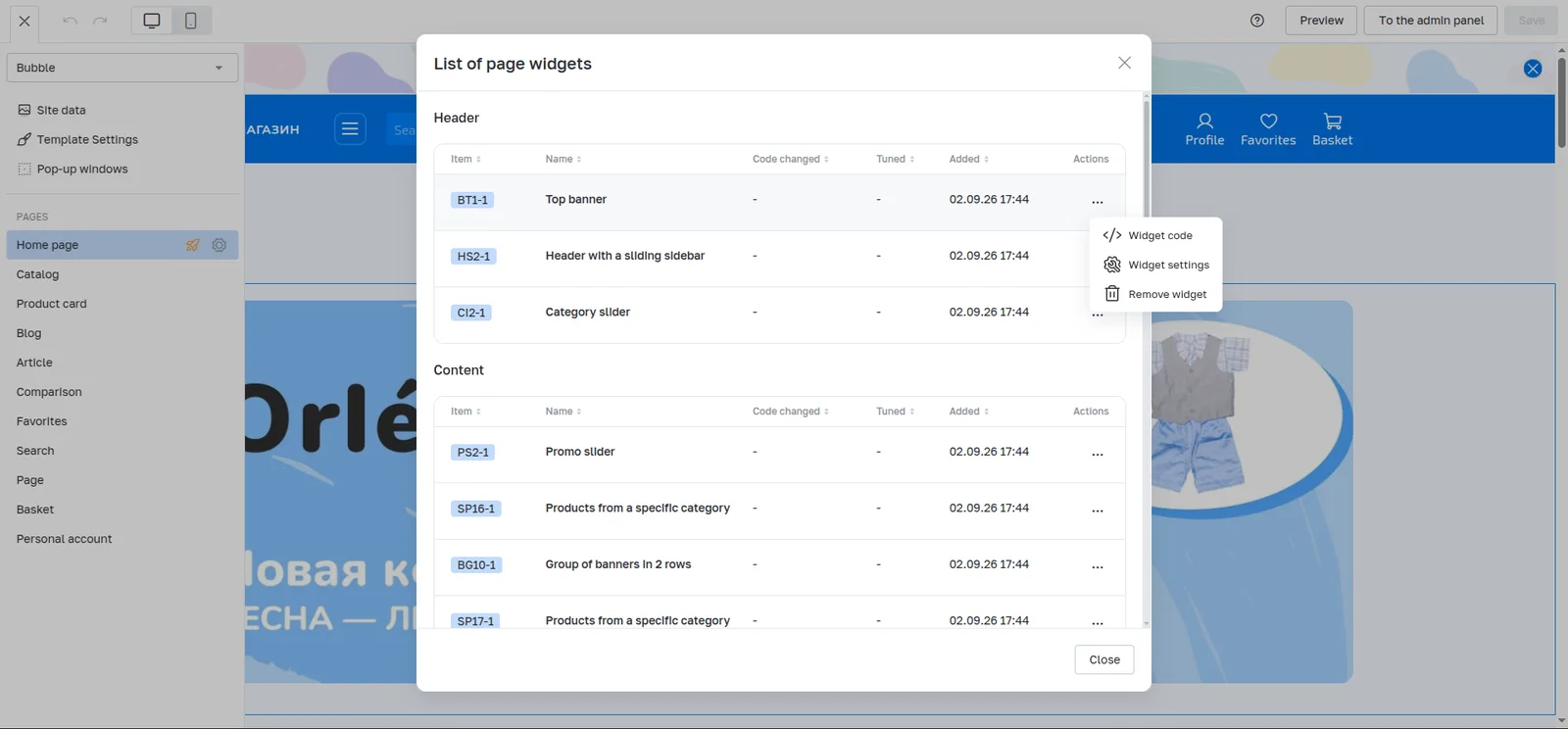Sort Header table by Code changed
Viewport: 1568px width, 729px height.
click(x=790, y=159)
